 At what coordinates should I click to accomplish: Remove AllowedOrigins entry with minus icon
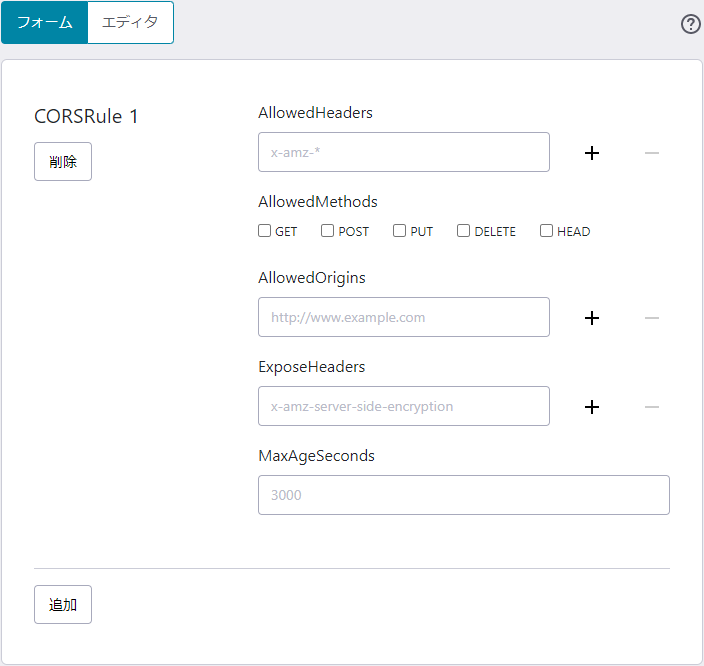coord(652,318)
